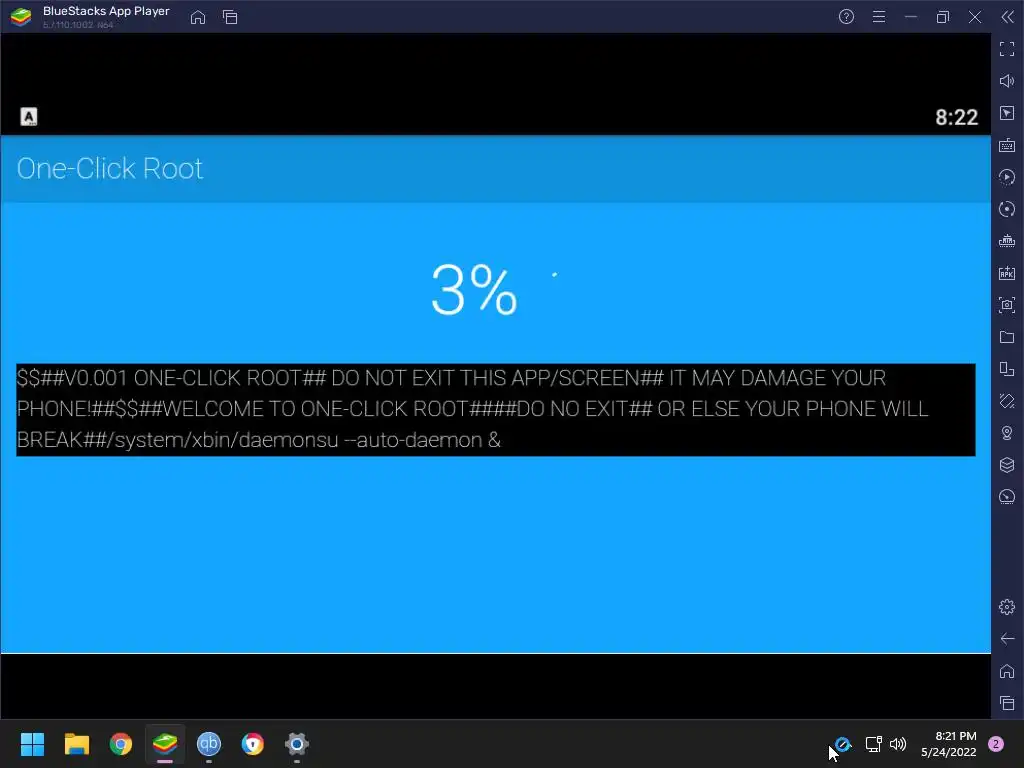Toggle the cursor lock sidebar icon
The image size is (1024, 768).
(x=1007, y=113)
